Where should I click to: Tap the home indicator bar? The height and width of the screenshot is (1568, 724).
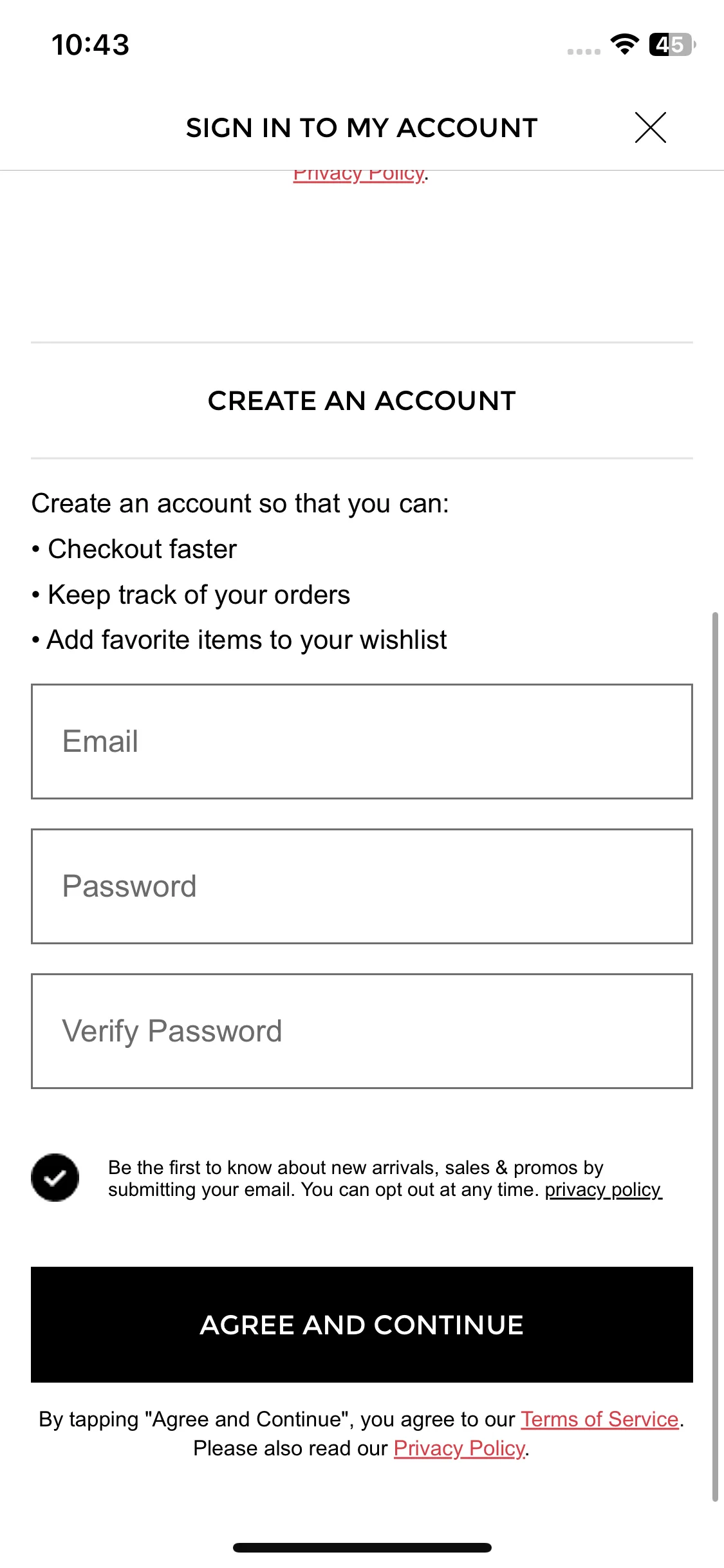click(x=362, y=1547)
